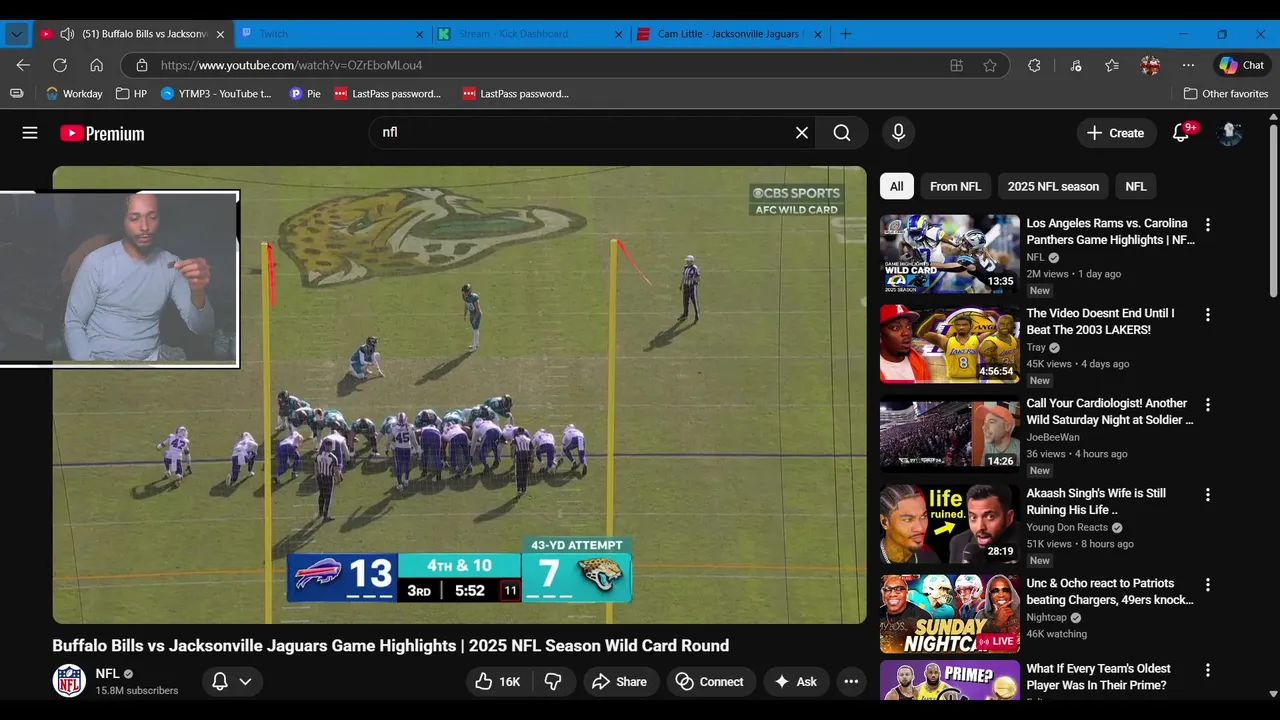Image resolution: width=1280 pixels, height=720 pixels.
Task: Open split screen icon in address bar
Action: pos(957,65)
